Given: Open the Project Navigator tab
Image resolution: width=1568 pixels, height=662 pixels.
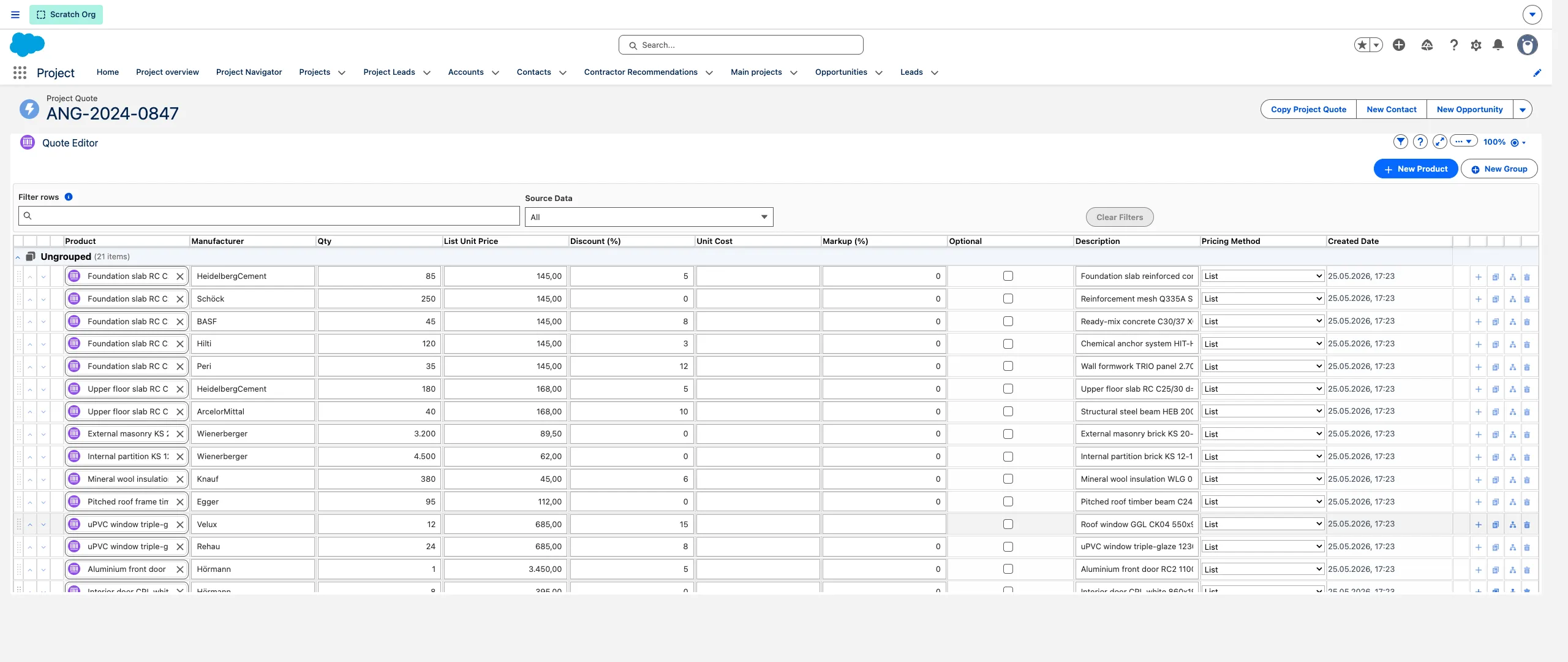Looking at the screenshot, I should coord(249,72).
